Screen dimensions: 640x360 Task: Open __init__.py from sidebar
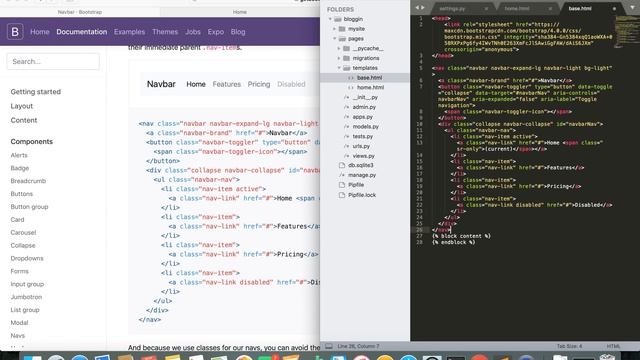point(365,97)
